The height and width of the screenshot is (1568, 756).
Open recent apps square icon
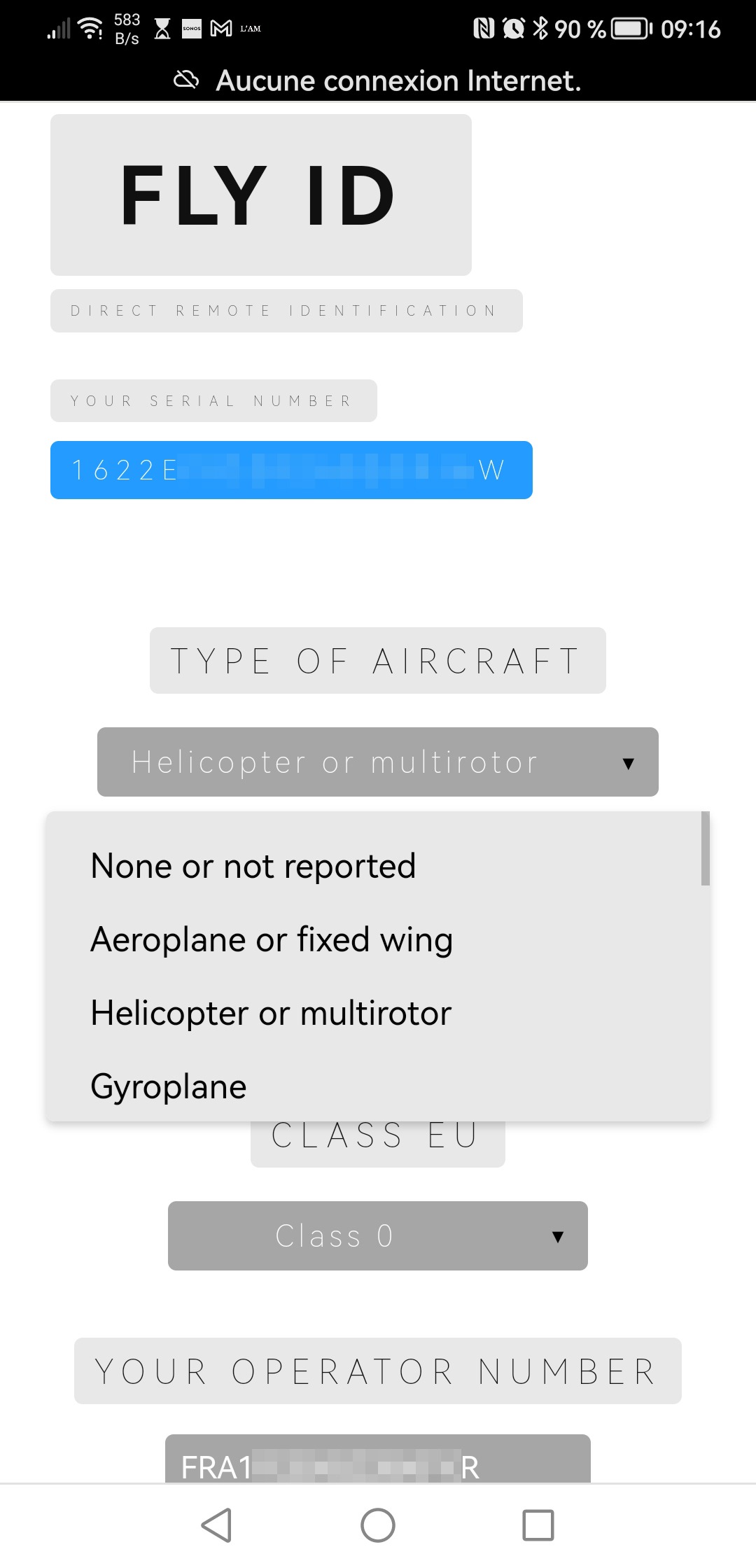[x=538, y=1525]
